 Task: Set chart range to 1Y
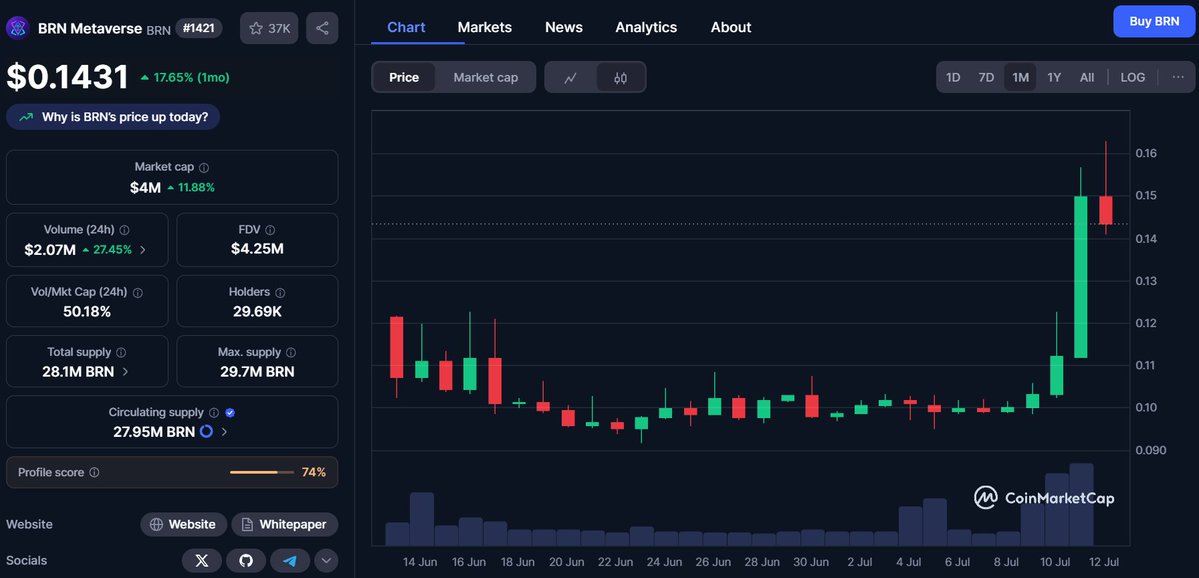[1054, 77]
